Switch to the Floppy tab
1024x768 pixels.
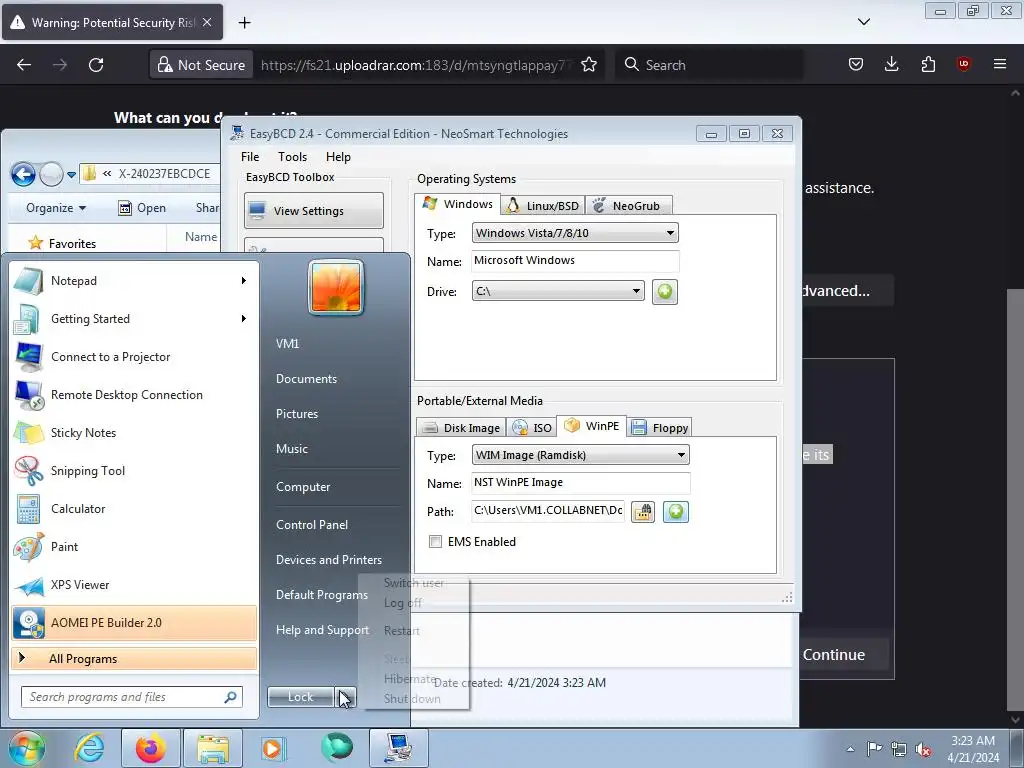660,428
